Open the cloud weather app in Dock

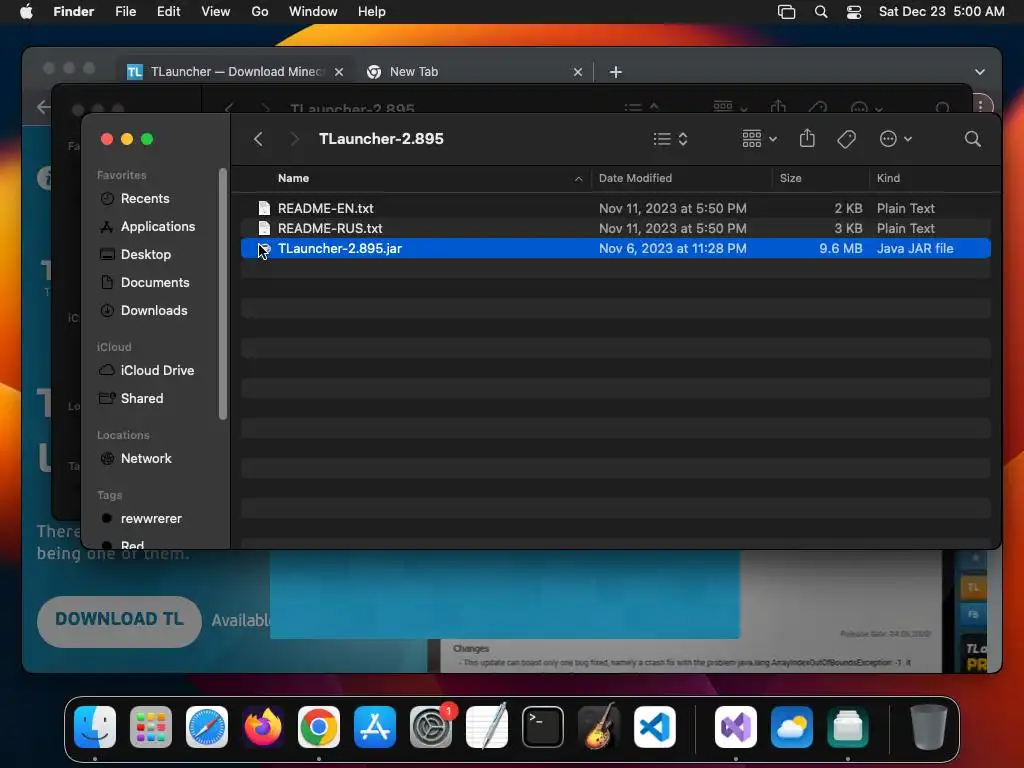(792, 727)
